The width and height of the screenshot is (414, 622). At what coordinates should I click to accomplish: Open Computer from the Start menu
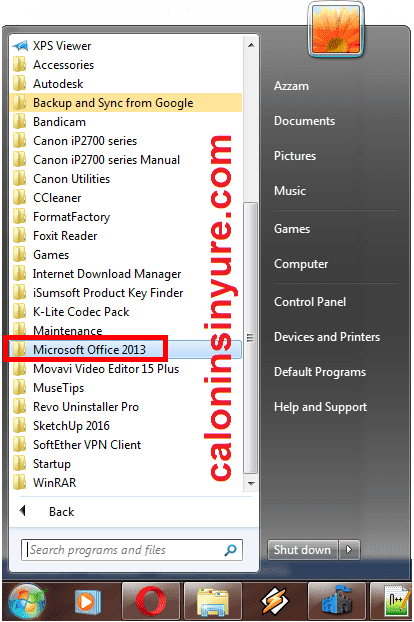(301, 264)
